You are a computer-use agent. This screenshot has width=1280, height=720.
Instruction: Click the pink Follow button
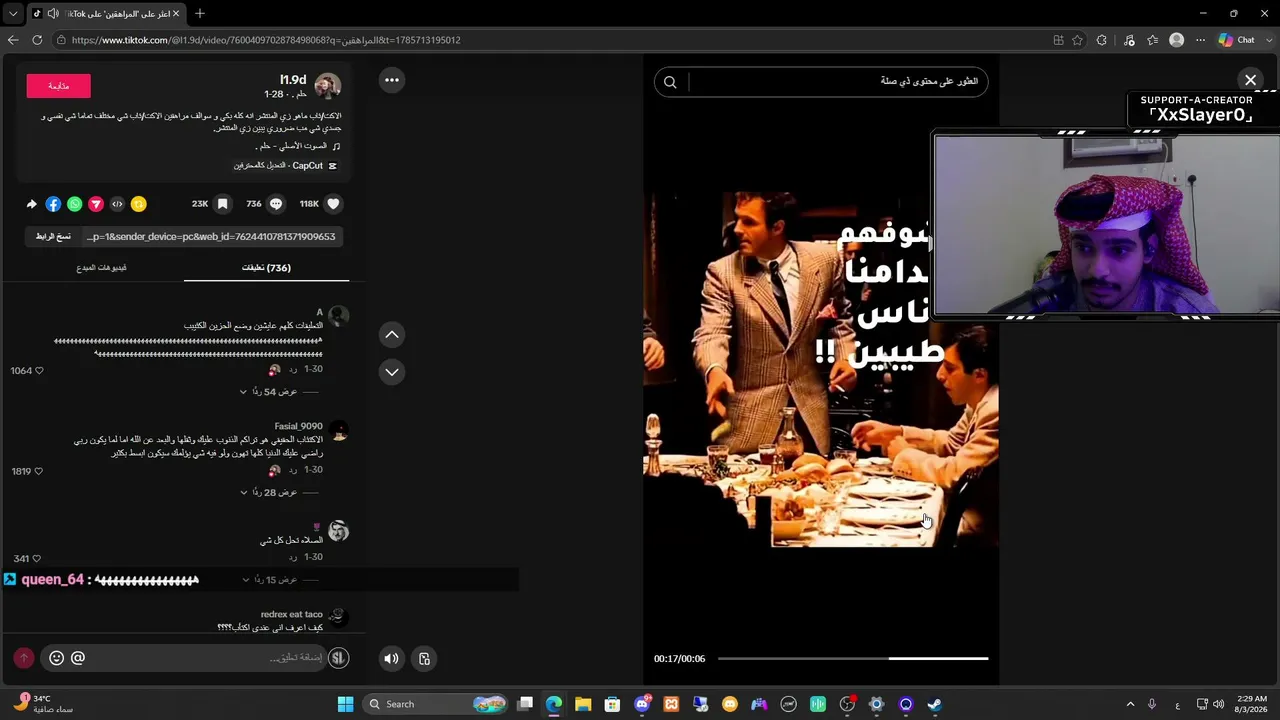coord(59,86)
